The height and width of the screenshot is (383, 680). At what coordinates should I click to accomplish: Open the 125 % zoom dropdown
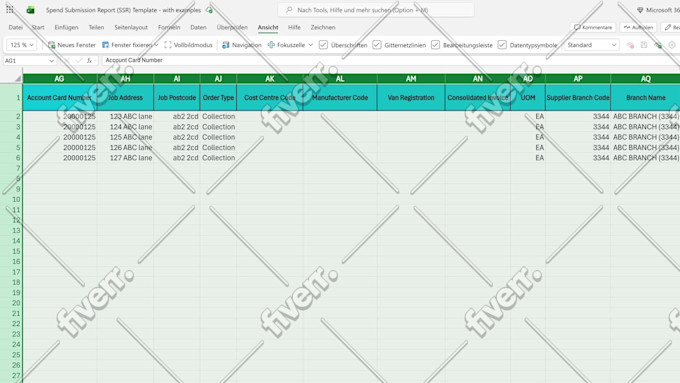pyautogui.click(x=22, y=45)
